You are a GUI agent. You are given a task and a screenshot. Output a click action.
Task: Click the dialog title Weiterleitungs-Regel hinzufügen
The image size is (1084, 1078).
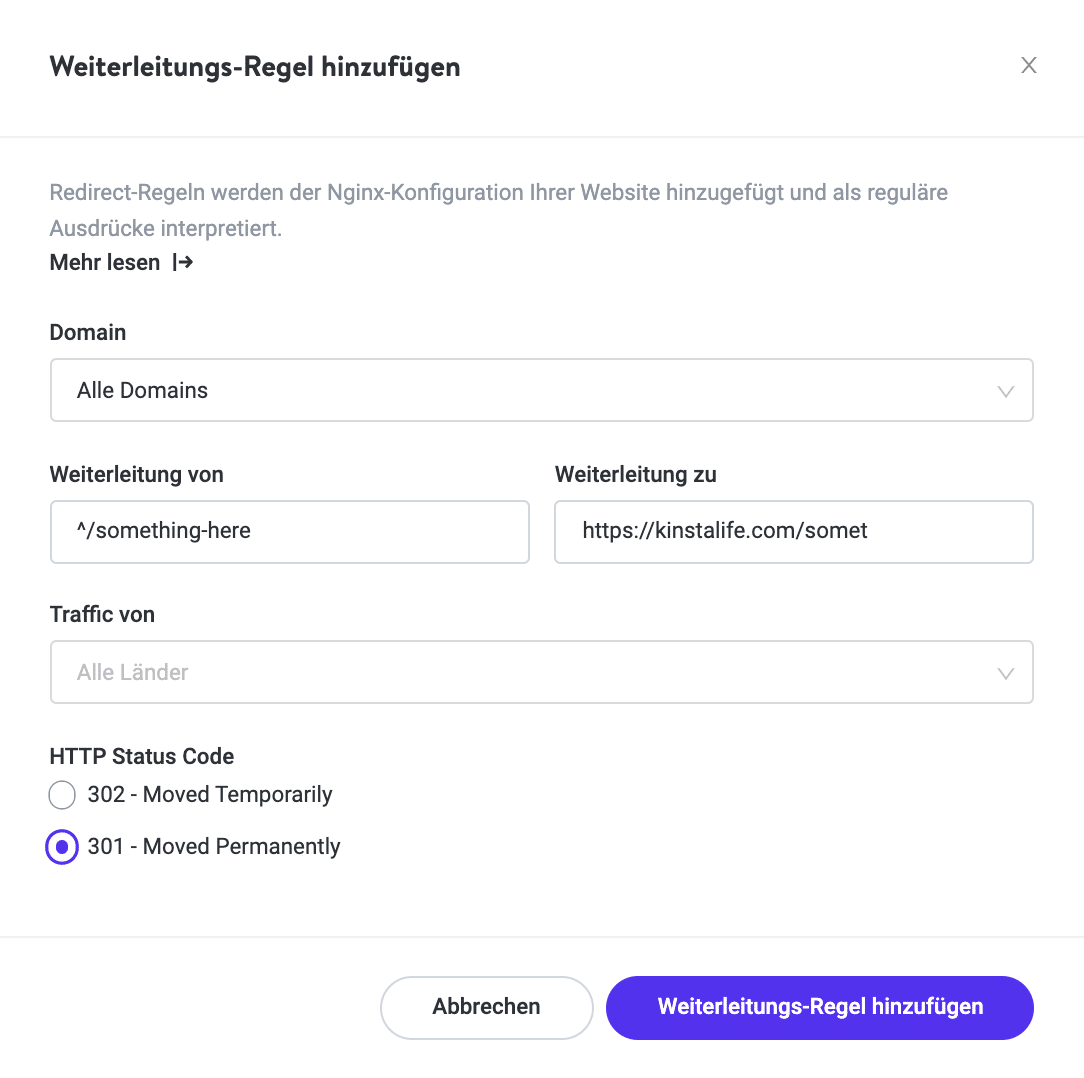click(x=255, y=66)
